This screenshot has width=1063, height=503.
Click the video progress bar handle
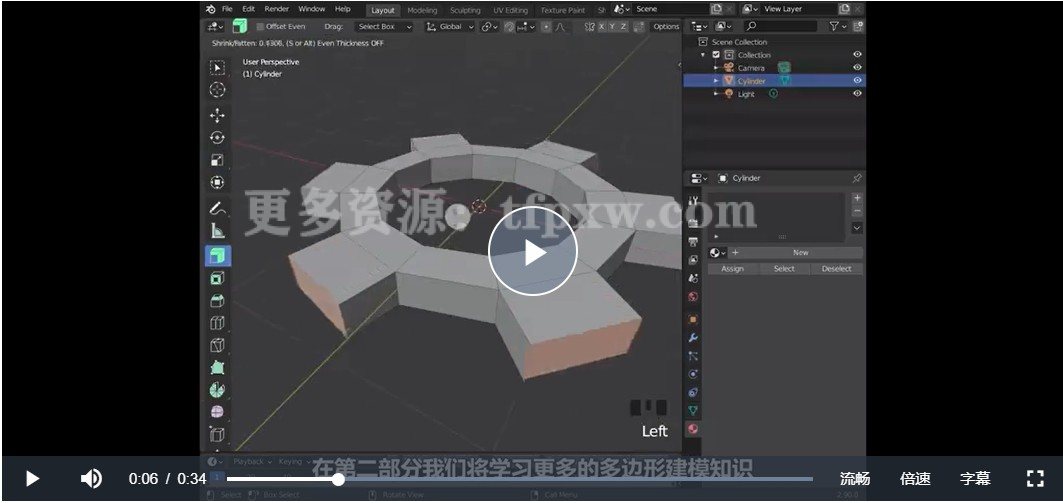coord(338,479)
